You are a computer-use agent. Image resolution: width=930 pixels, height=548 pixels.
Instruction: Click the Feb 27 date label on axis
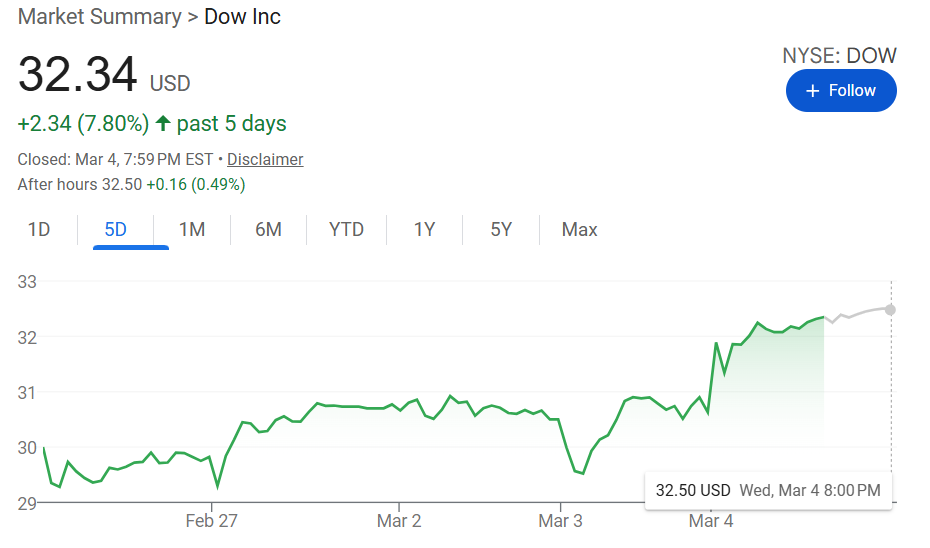(x=212, y=521)
